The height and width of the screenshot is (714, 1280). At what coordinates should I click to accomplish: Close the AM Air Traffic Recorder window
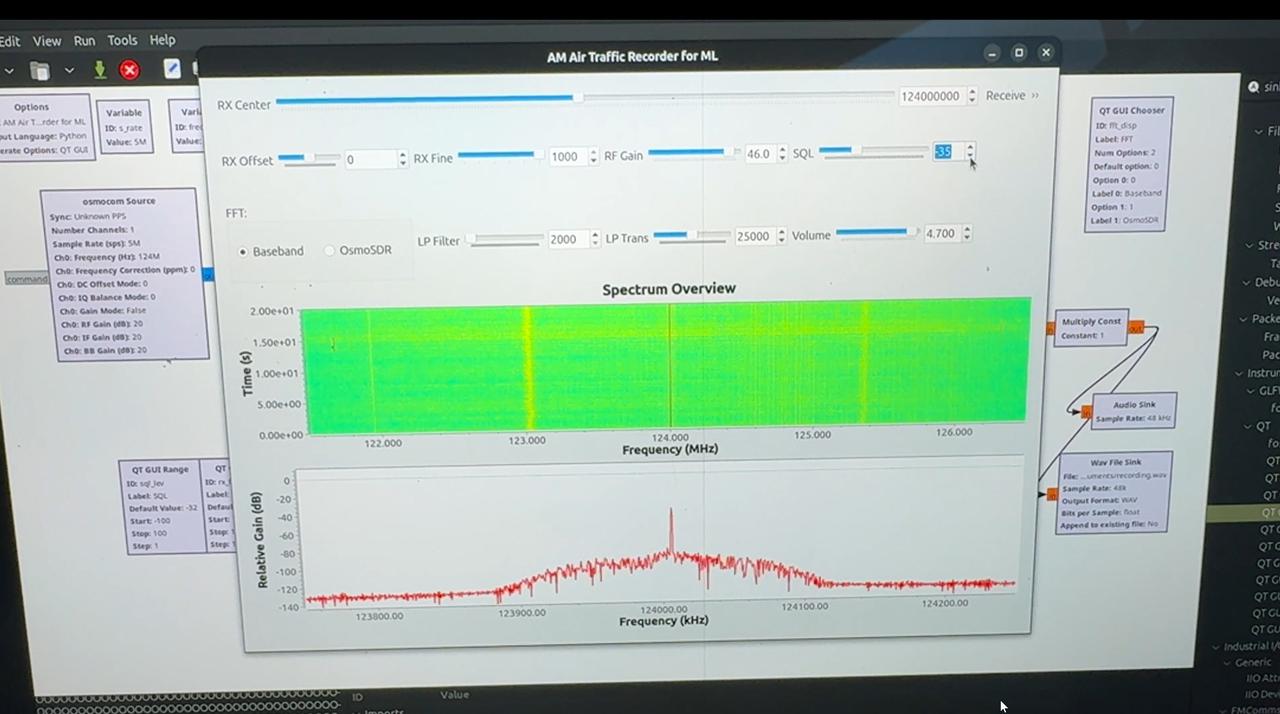1046,52
